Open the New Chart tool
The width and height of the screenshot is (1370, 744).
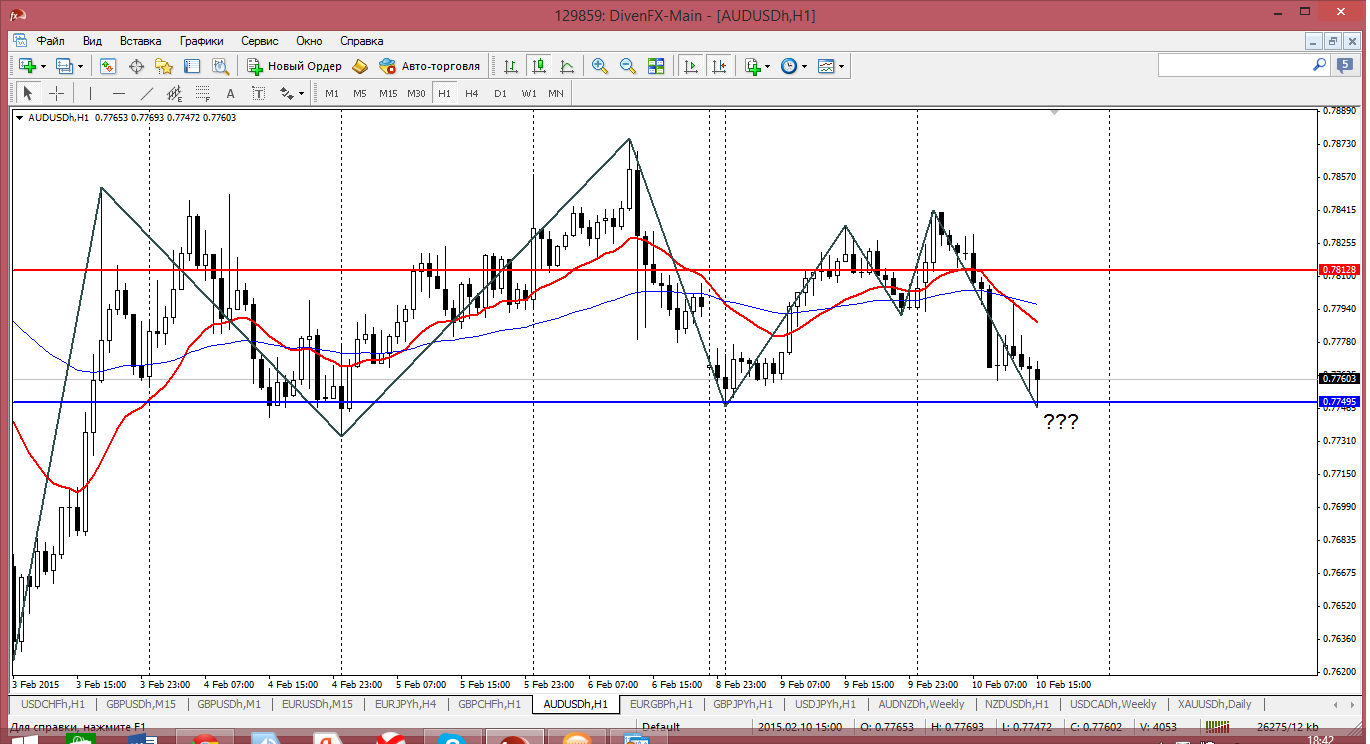click(x=27, y=66)
